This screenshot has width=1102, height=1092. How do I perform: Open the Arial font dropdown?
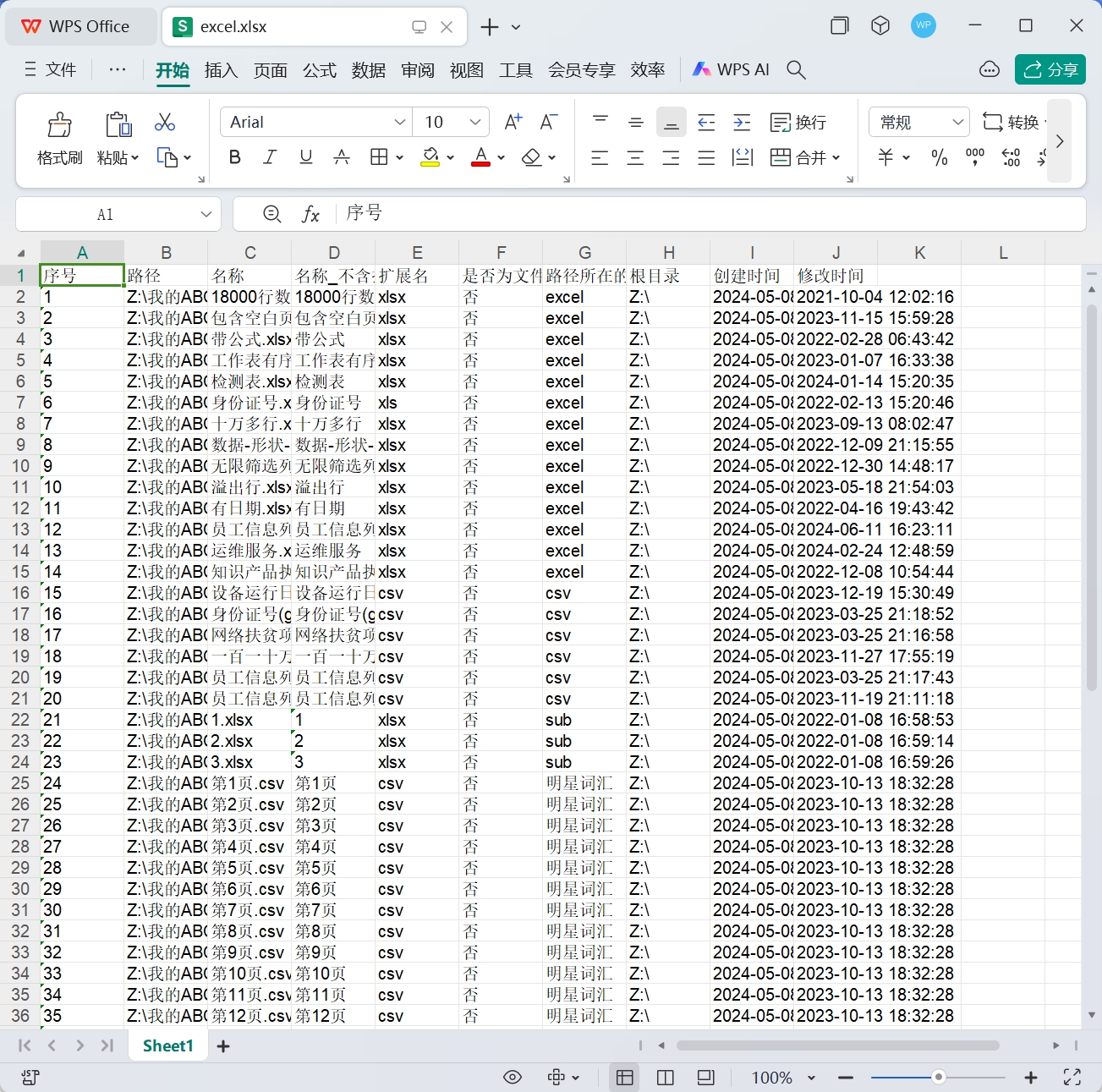(x=401, y=122)
